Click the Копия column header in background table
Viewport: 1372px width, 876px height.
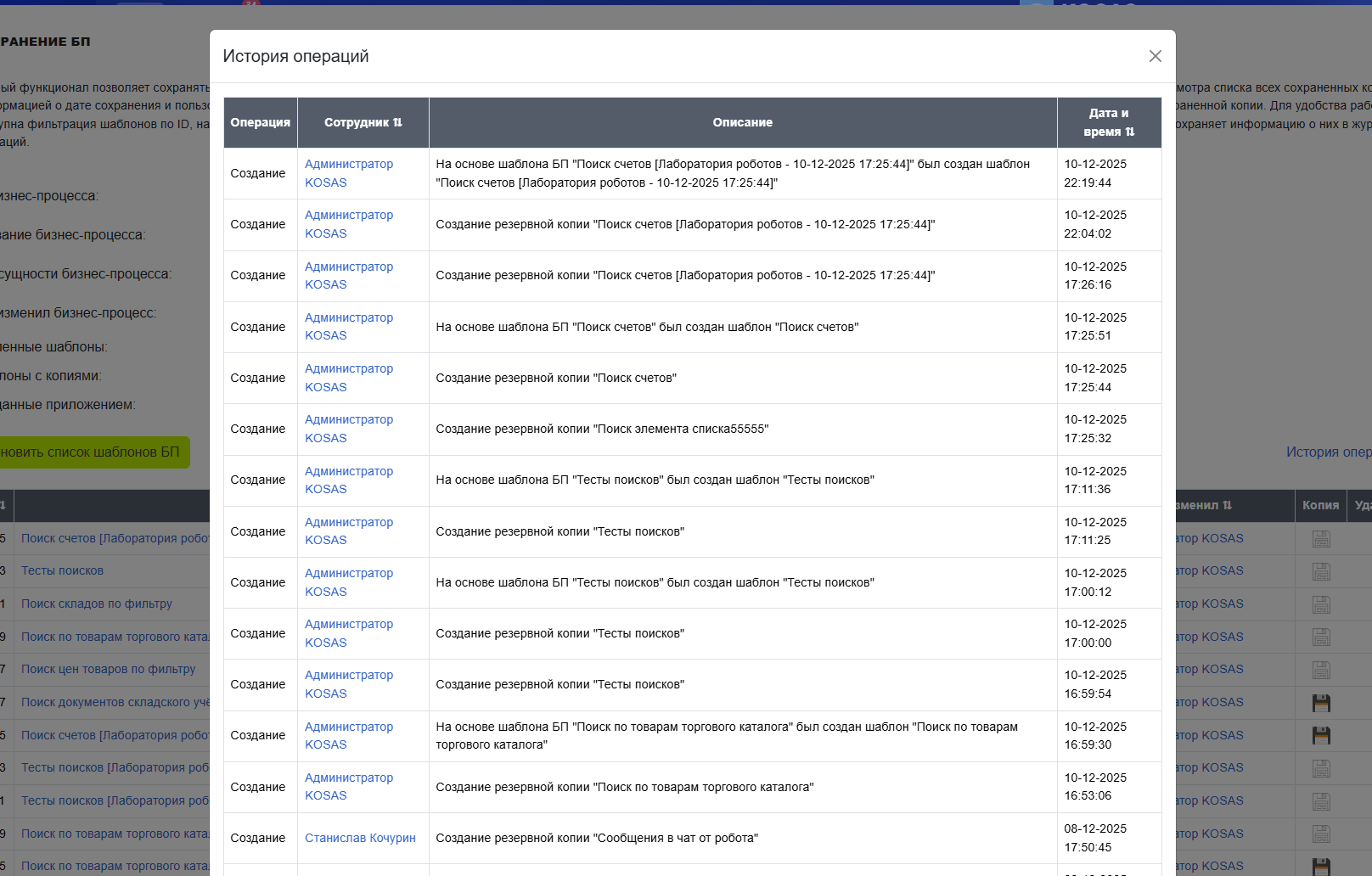[1320, 505]
